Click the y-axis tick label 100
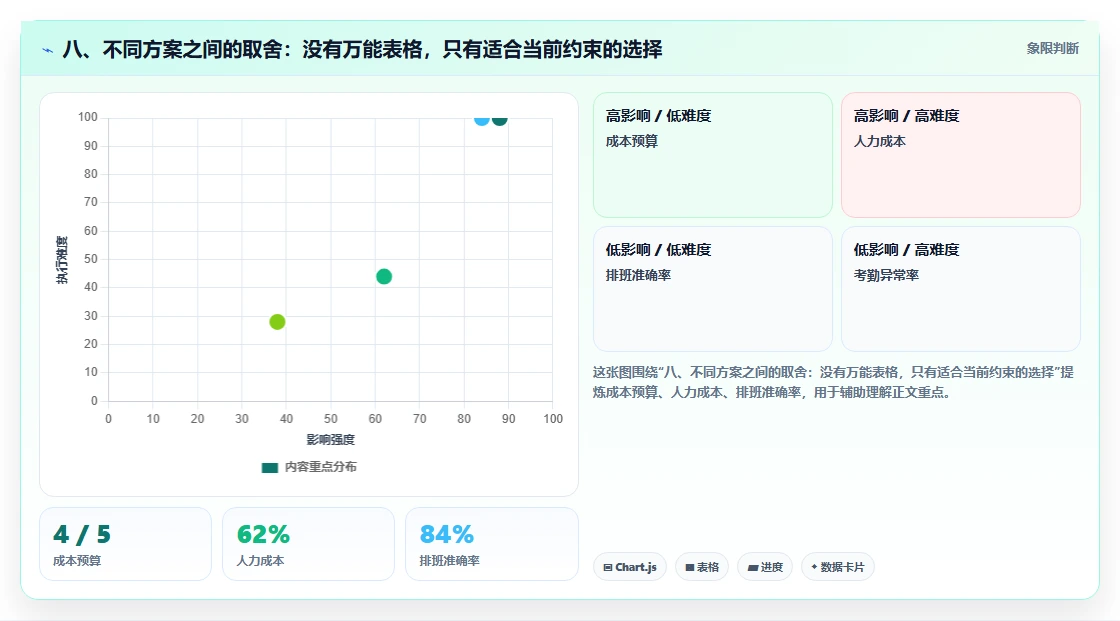The image size is (1120, 621). [x=88, y=117]
